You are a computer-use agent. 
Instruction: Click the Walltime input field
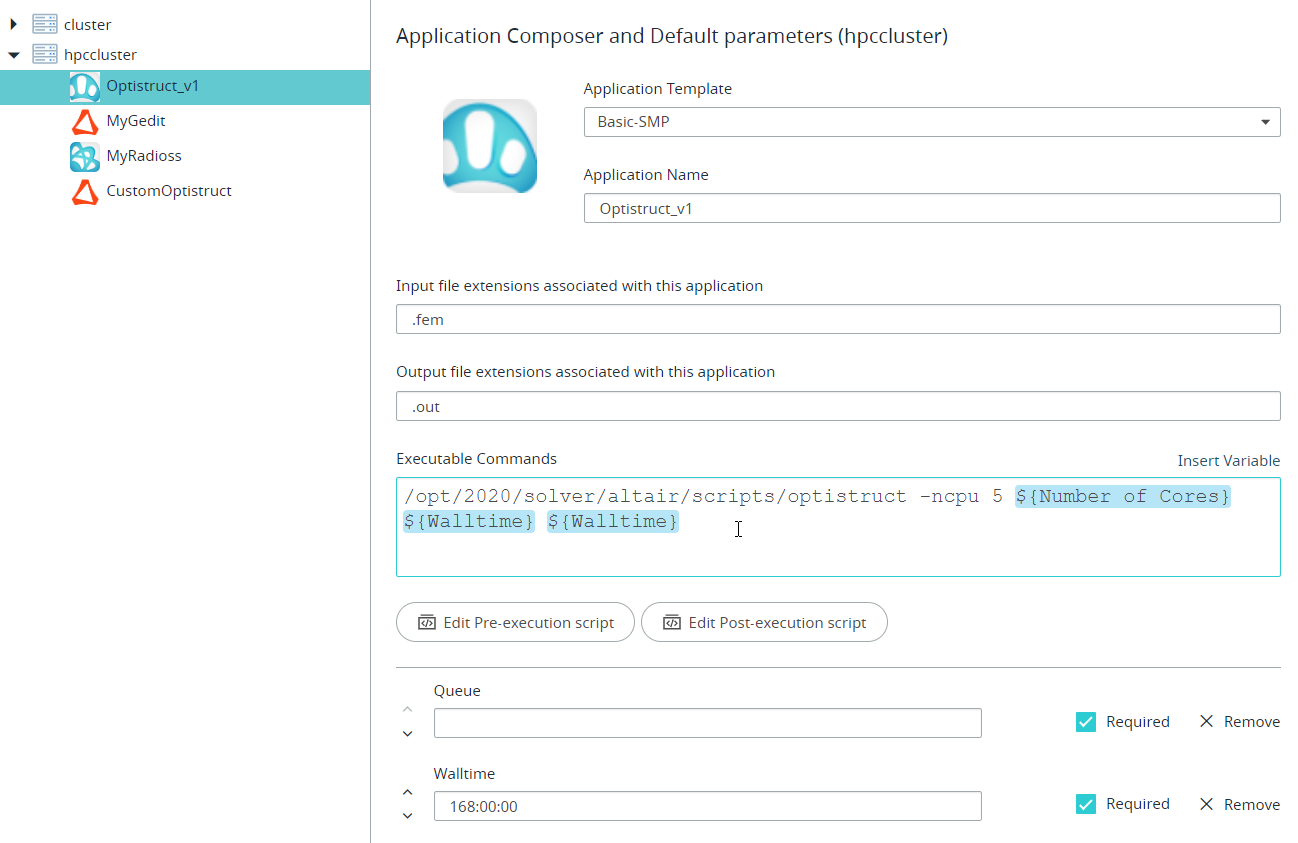(x=708, y=806)
